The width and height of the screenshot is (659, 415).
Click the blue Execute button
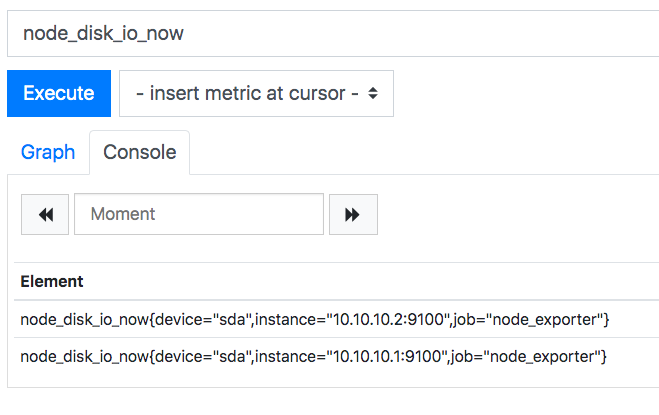pos(59,93)
